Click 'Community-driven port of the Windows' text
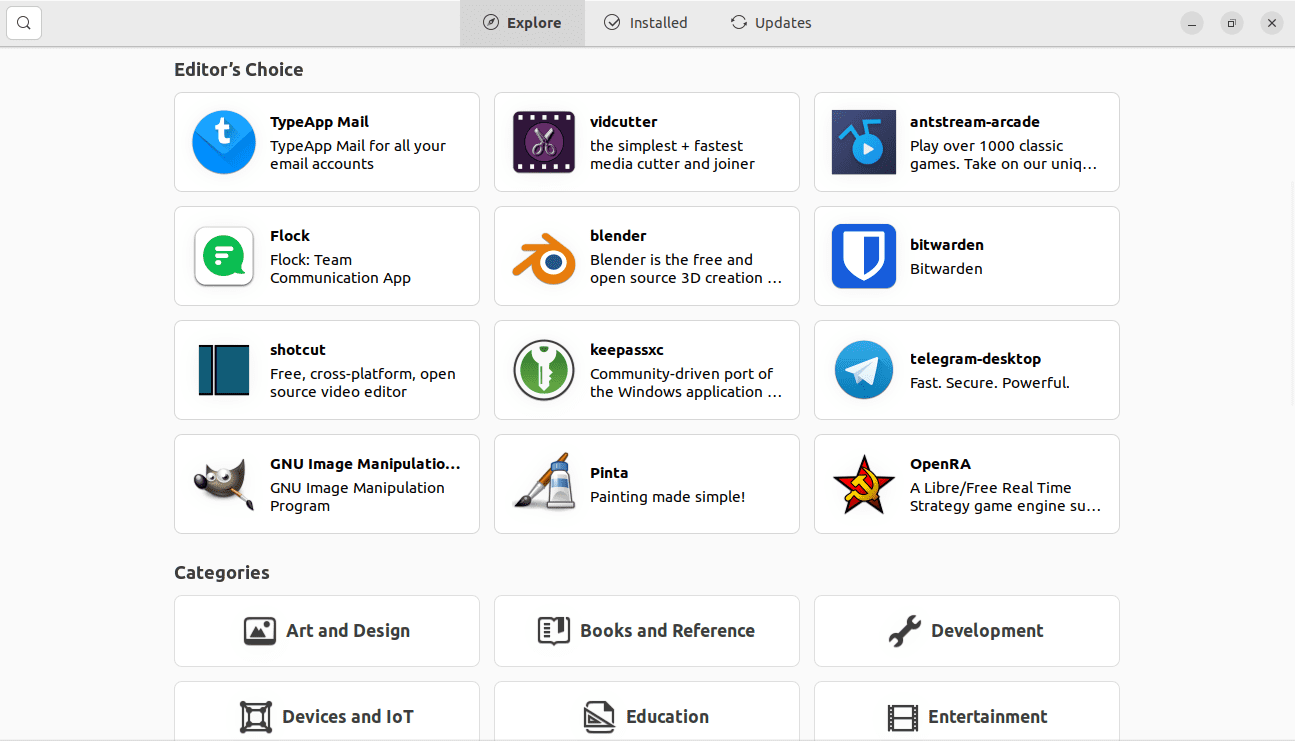Viewport: 1295px width, 741px height. pyautogui.click(x=686, y=383)
